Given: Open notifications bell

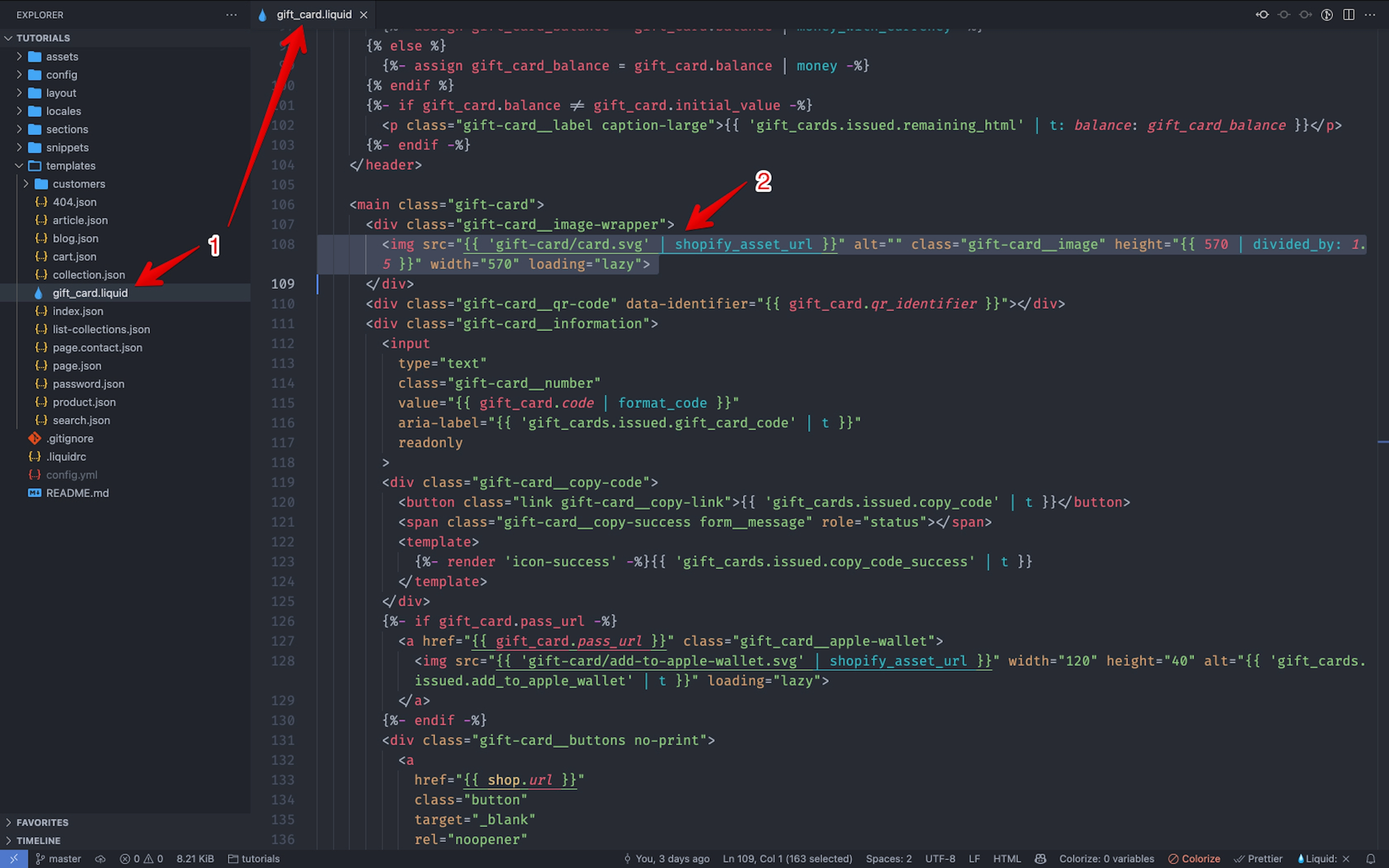Looking at the screenshot, I should 1371,859.
